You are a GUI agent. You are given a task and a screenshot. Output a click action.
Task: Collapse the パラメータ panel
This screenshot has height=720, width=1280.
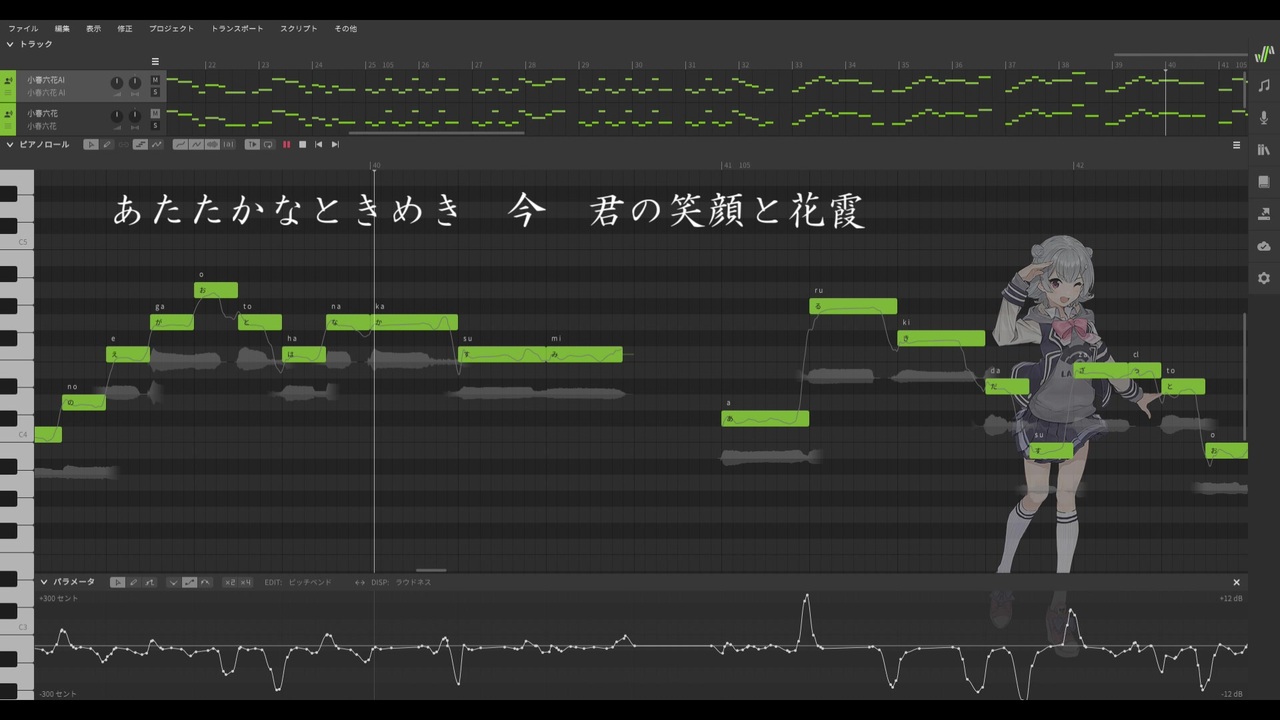(x=44, y=582)
